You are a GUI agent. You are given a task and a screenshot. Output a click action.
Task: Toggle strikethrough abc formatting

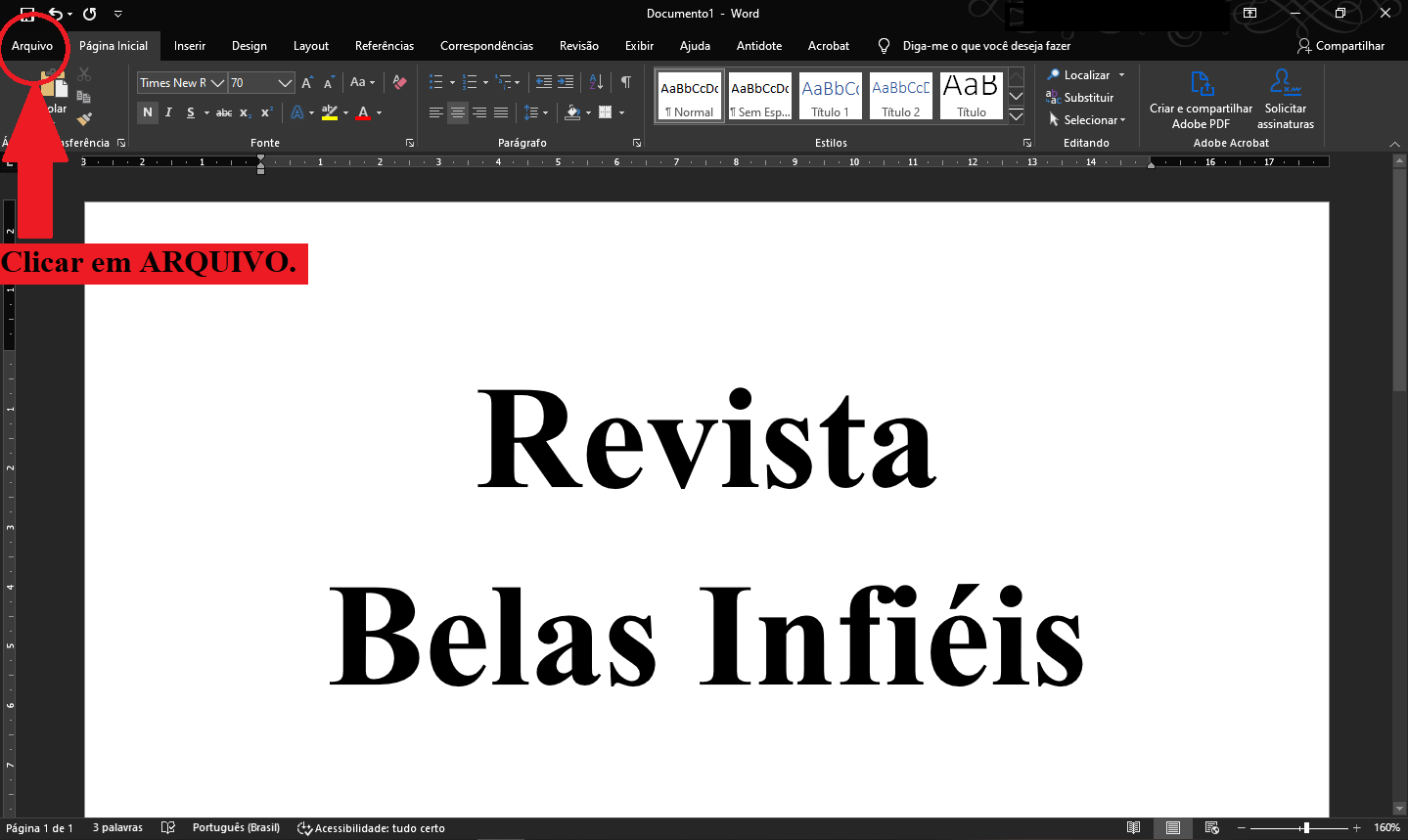click(x=224, y=112)
